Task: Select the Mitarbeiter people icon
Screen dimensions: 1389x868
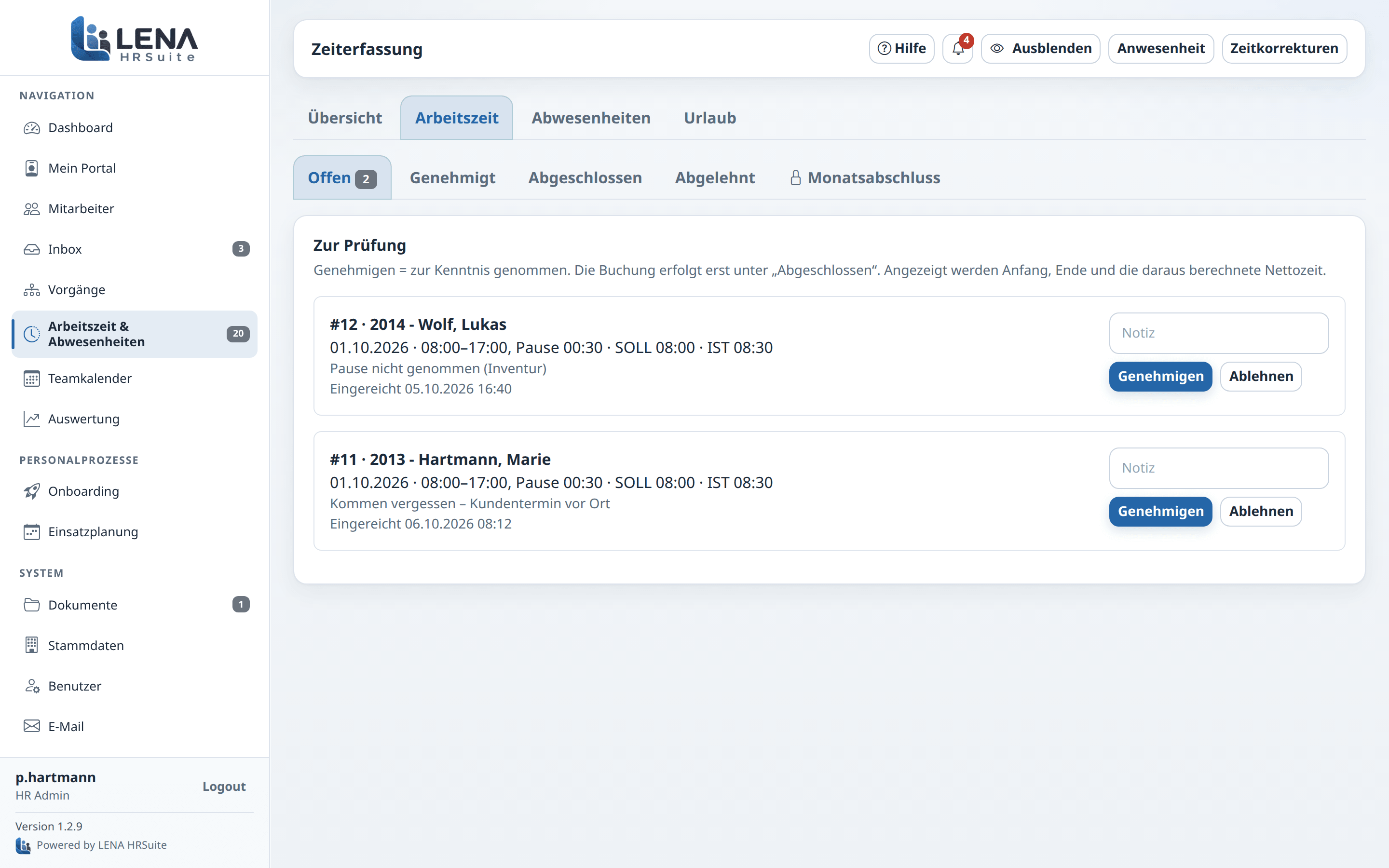Action: point(31,209)
